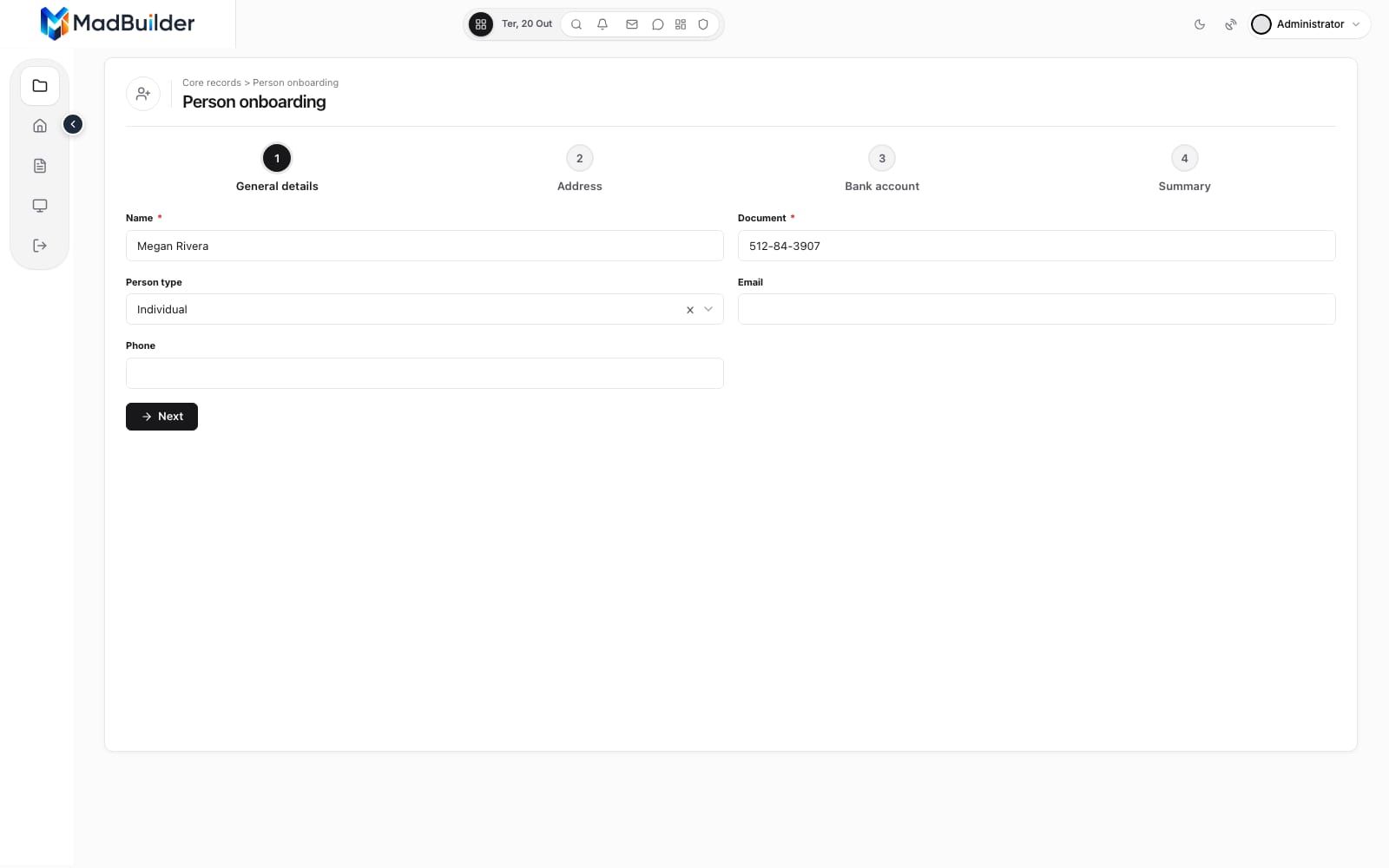
Task: Open the apps grid dark button
Action: pyautogui.click(x=481, y=24)
